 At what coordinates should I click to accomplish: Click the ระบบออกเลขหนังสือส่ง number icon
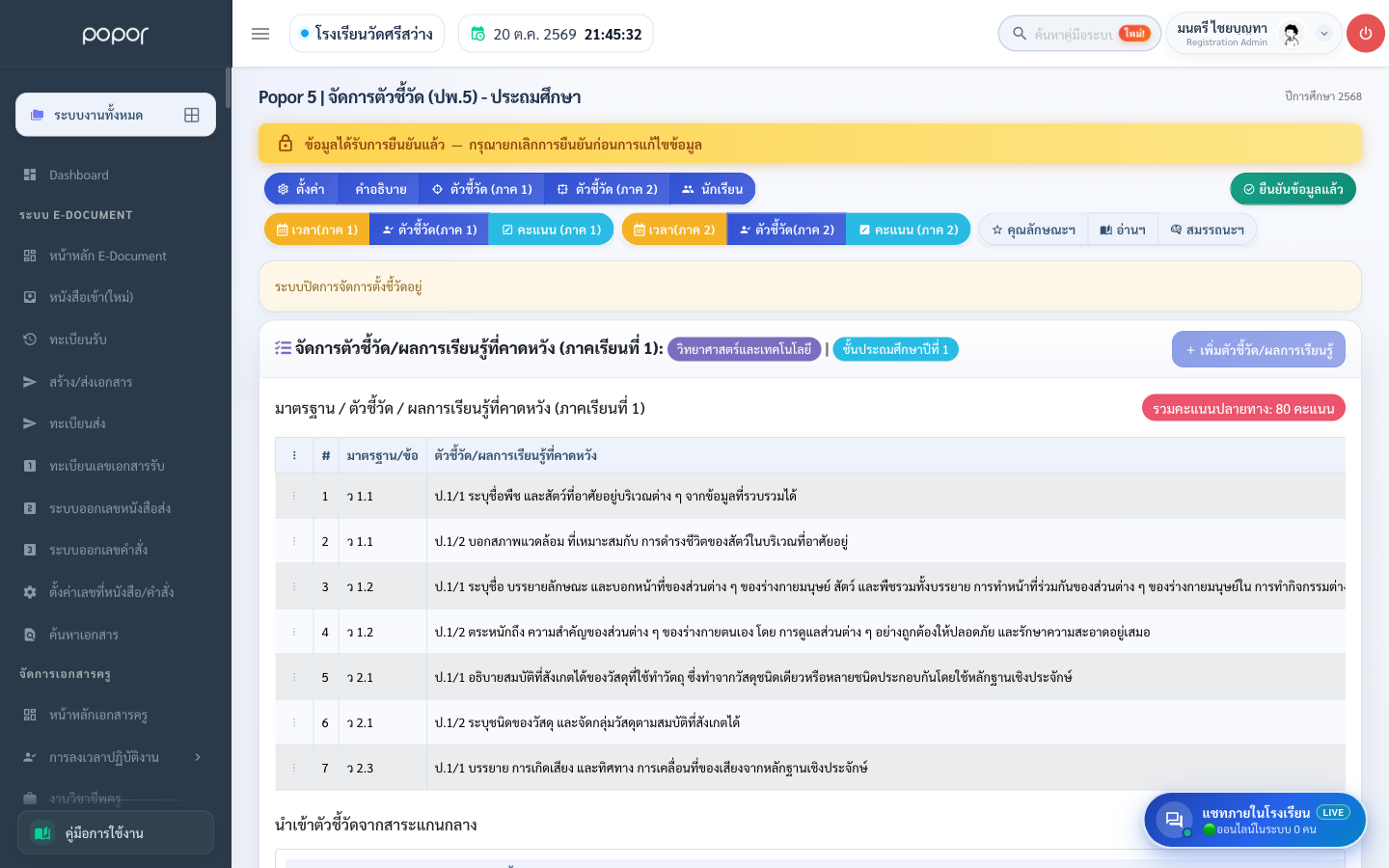pyautogui.click(x=30, y=508)
